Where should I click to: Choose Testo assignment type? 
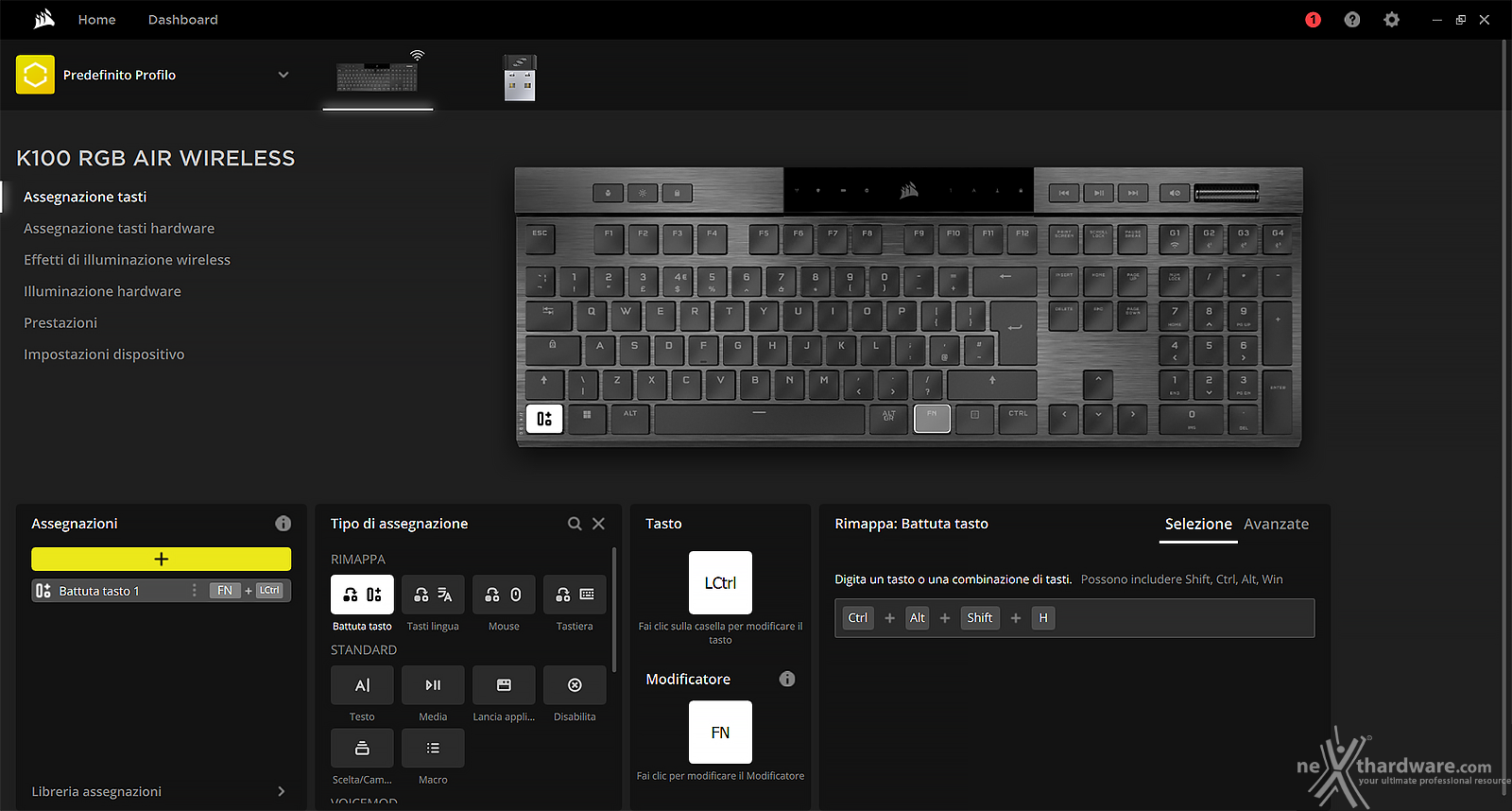click(362, 685)
